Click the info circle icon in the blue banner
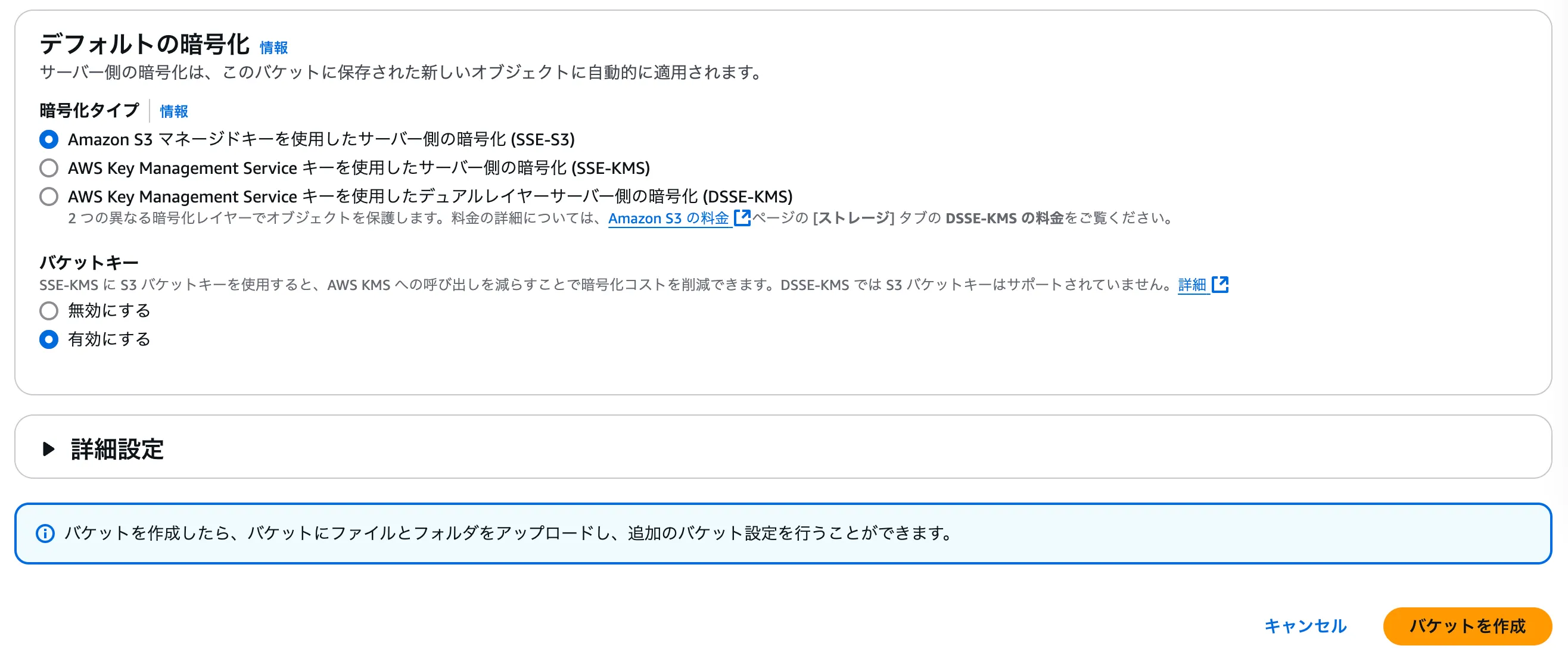This screenshot has width=1568, height=655. tap(45, 534)
